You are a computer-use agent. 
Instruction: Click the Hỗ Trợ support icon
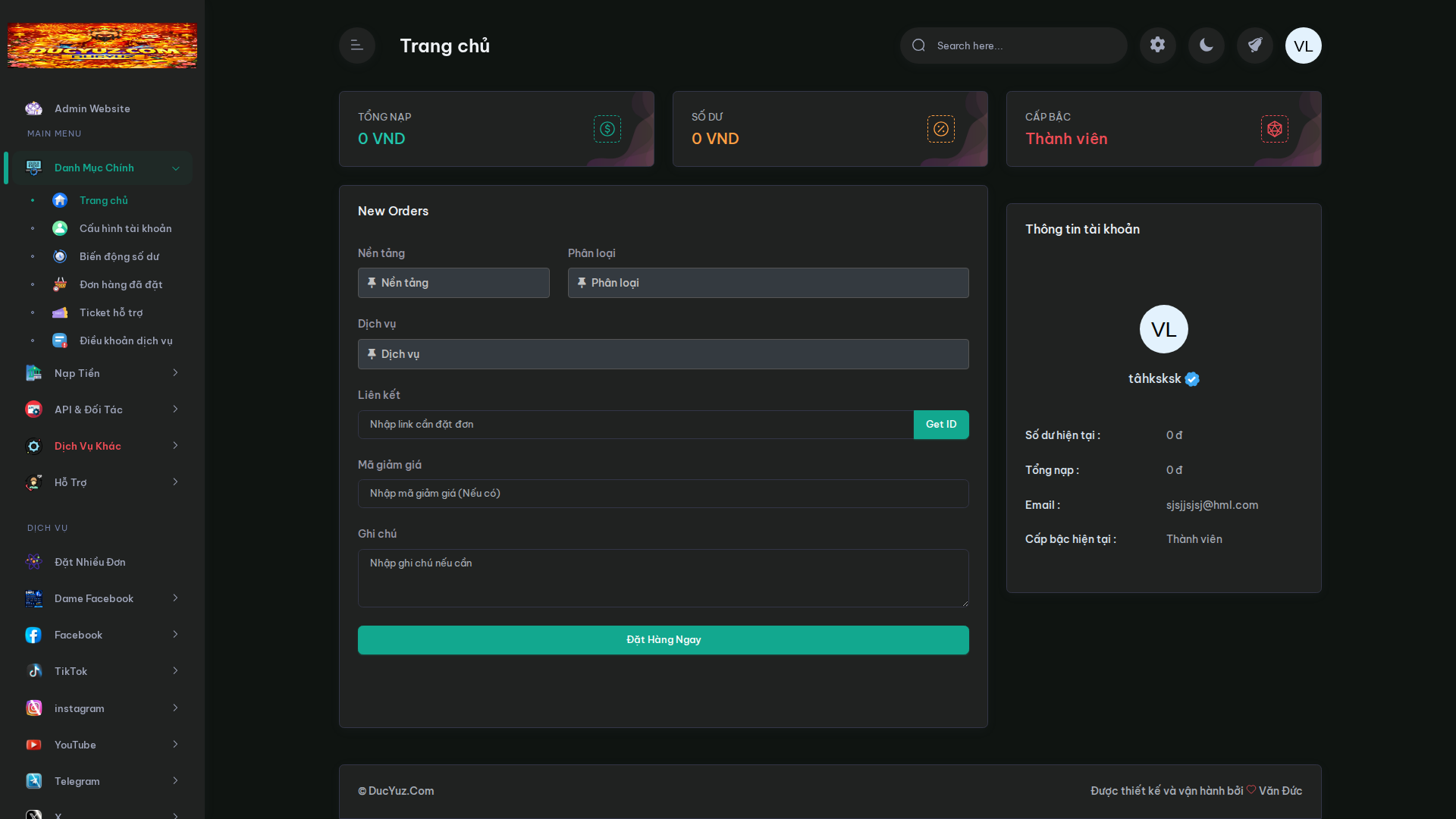[33, 482]
